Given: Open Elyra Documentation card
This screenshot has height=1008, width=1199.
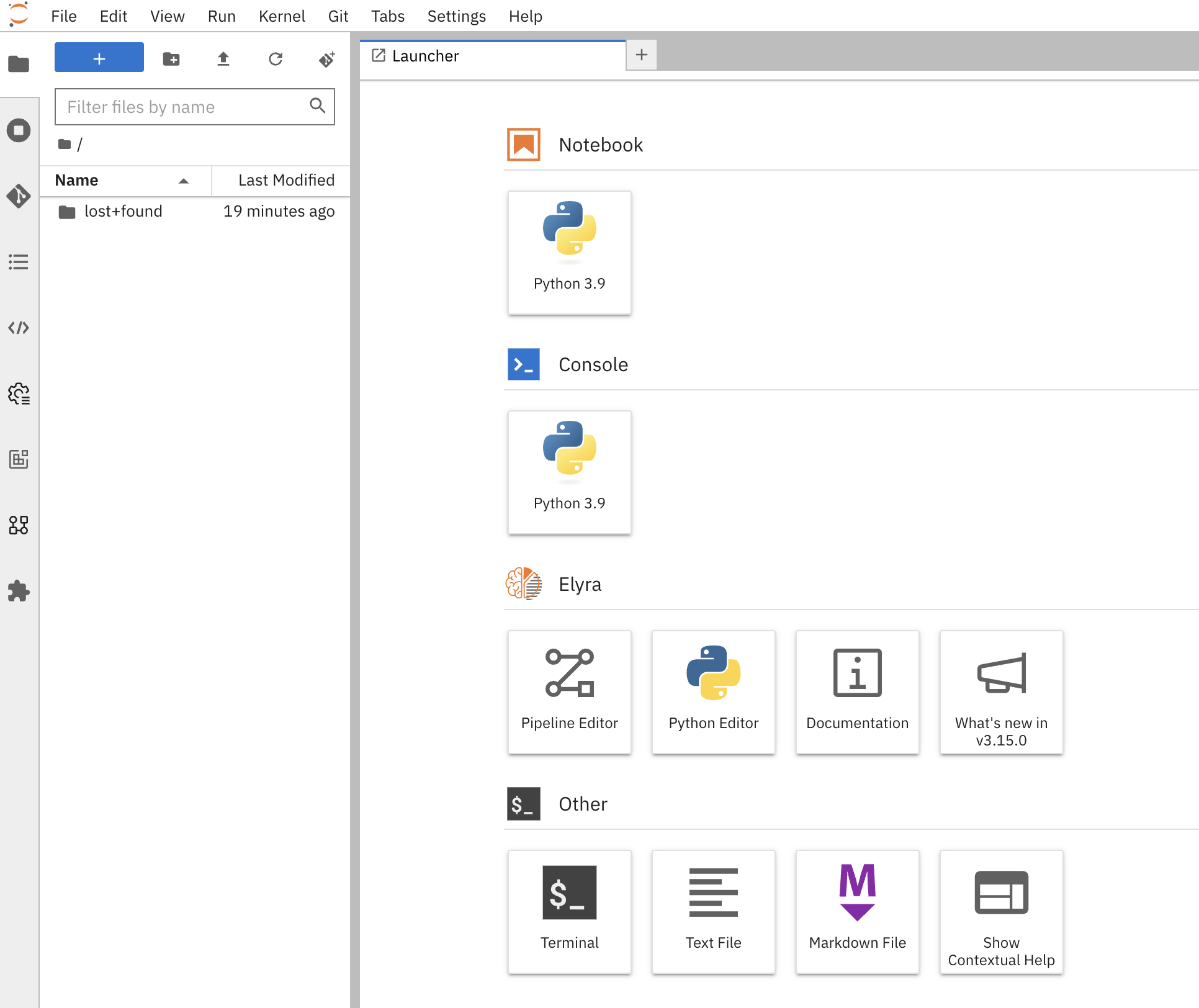Looking at the screenshot, I should 858,692.
